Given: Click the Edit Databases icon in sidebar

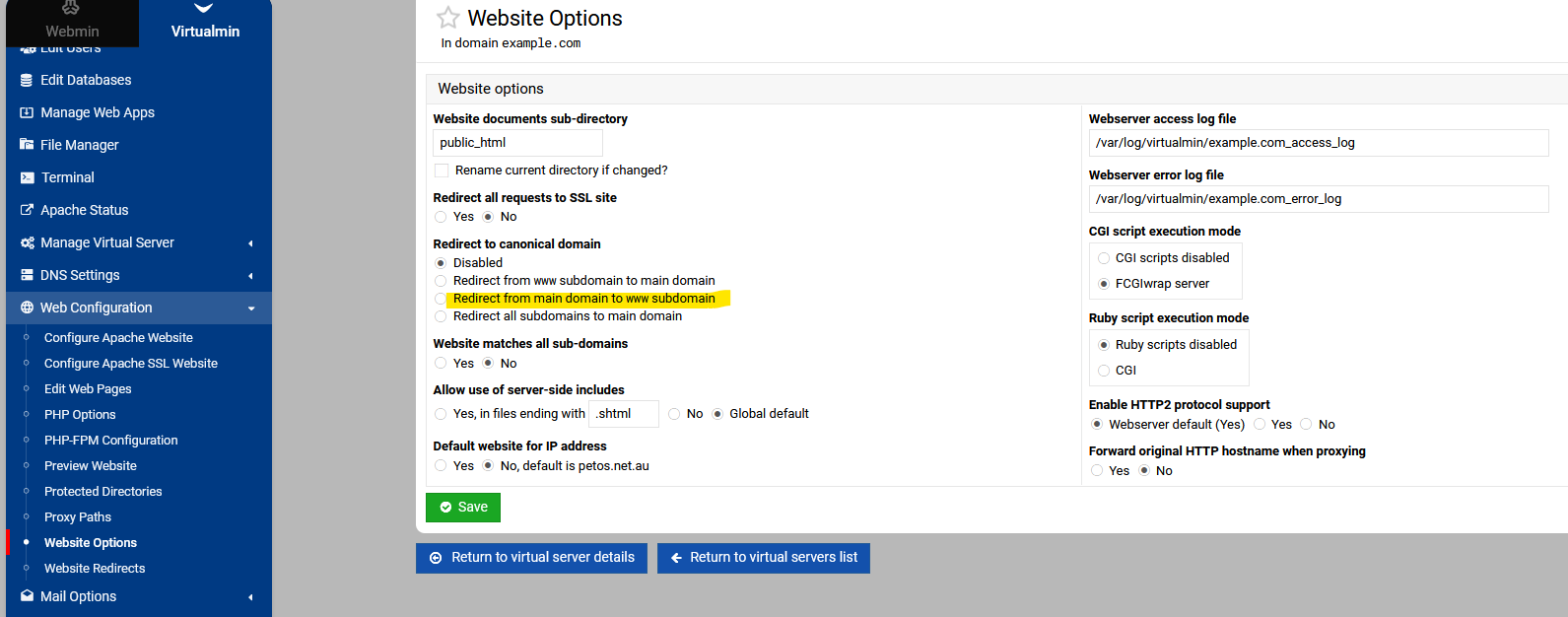Looking at the screenshot, I should click(x=27, y=80).
